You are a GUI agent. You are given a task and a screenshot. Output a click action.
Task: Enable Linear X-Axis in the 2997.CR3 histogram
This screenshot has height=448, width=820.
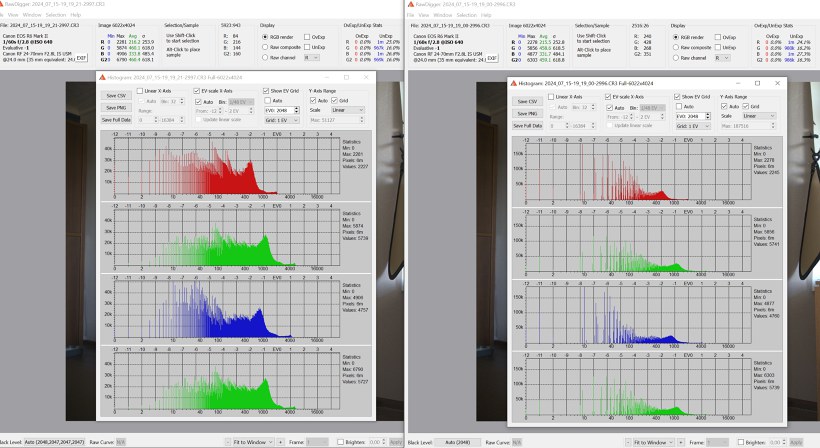141,91
